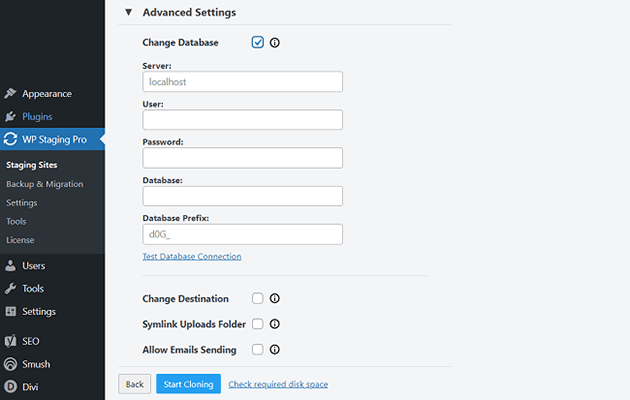Screen dimensions: 630x400
Task: Enable the Allow Emails Sending checkbox
Action: (x=258, y=349)
